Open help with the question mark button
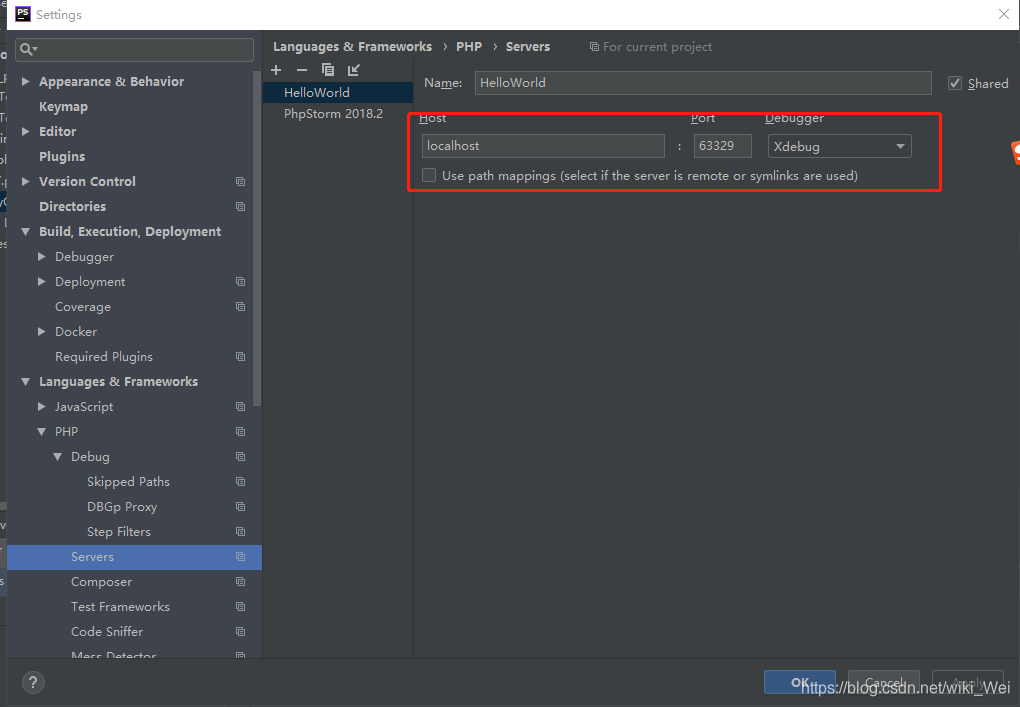The width and height of the screenshot is (1020, 707). (x=33, y=682)
